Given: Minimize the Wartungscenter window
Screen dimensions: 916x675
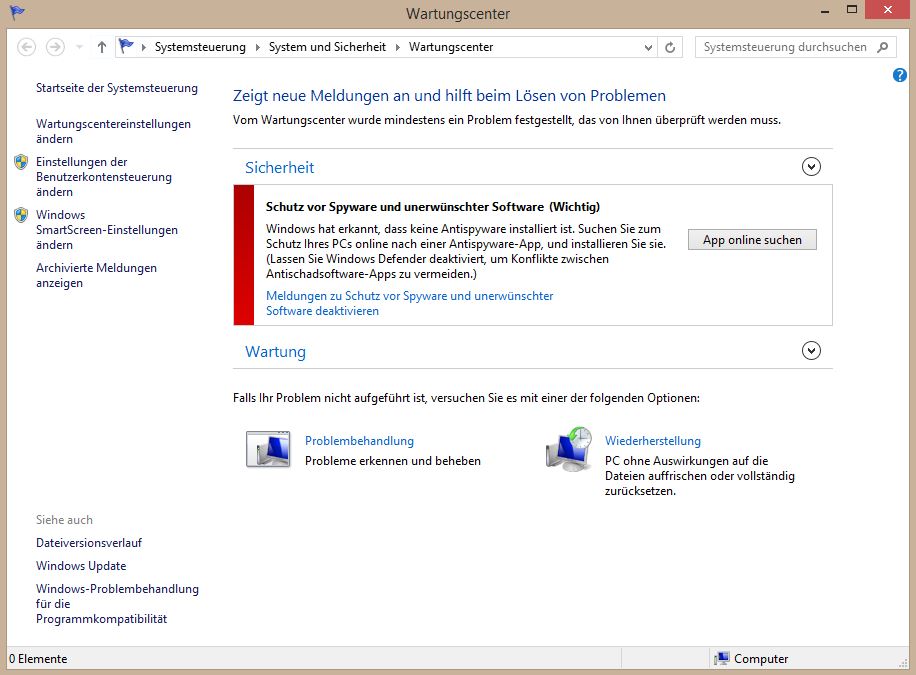Looking at the screenshot, I should click(x=825, y=11).
